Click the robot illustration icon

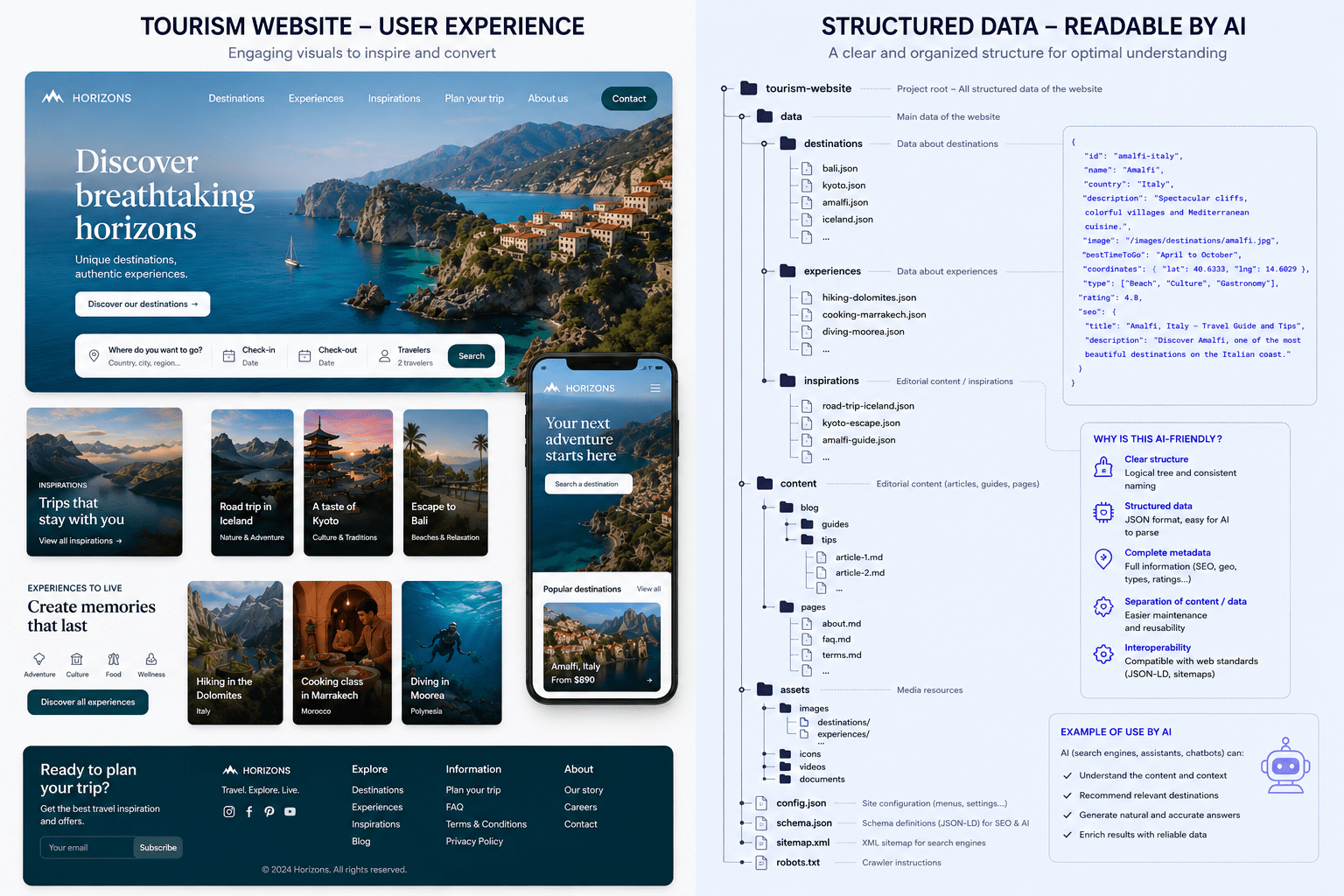(1285, 766)
